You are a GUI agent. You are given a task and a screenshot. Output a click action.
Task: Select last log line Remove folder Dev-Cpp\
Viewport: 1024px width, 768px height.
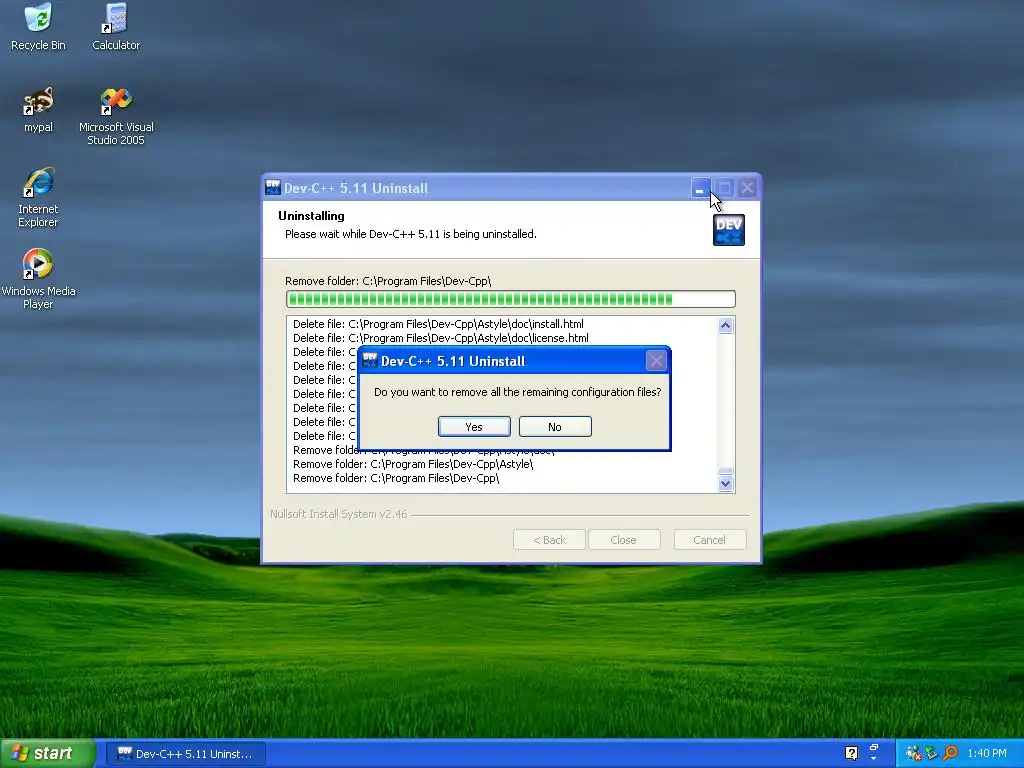point(396,478)
